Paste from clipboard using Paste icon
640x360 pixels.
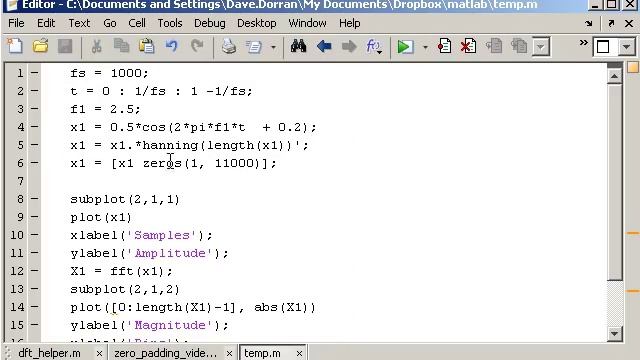[147, 46]
